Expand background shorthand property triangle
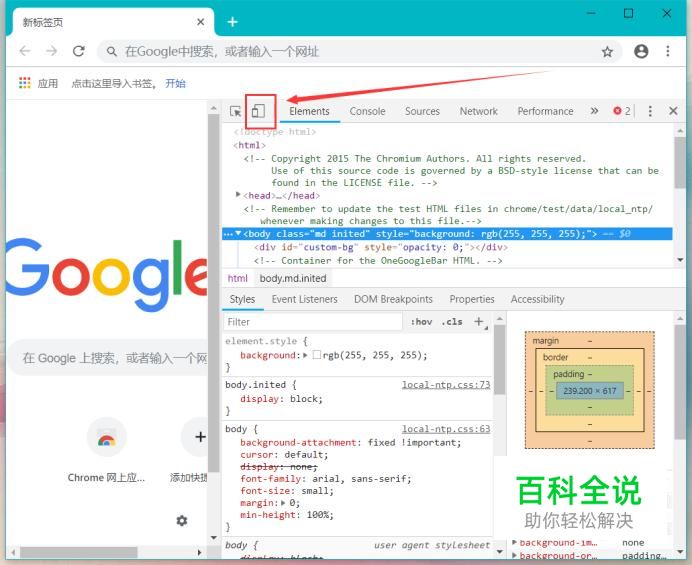Image resolution: width=692 pixels, height=565 pixels. [x=305, y=355]
